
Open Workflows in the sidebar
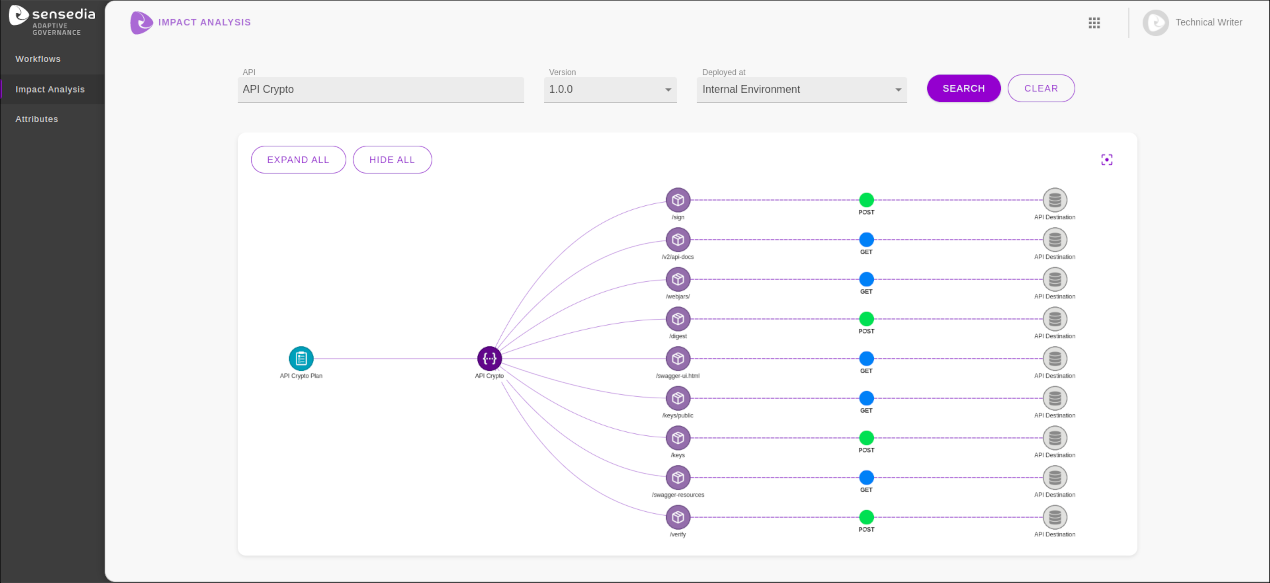click(38, 59)
